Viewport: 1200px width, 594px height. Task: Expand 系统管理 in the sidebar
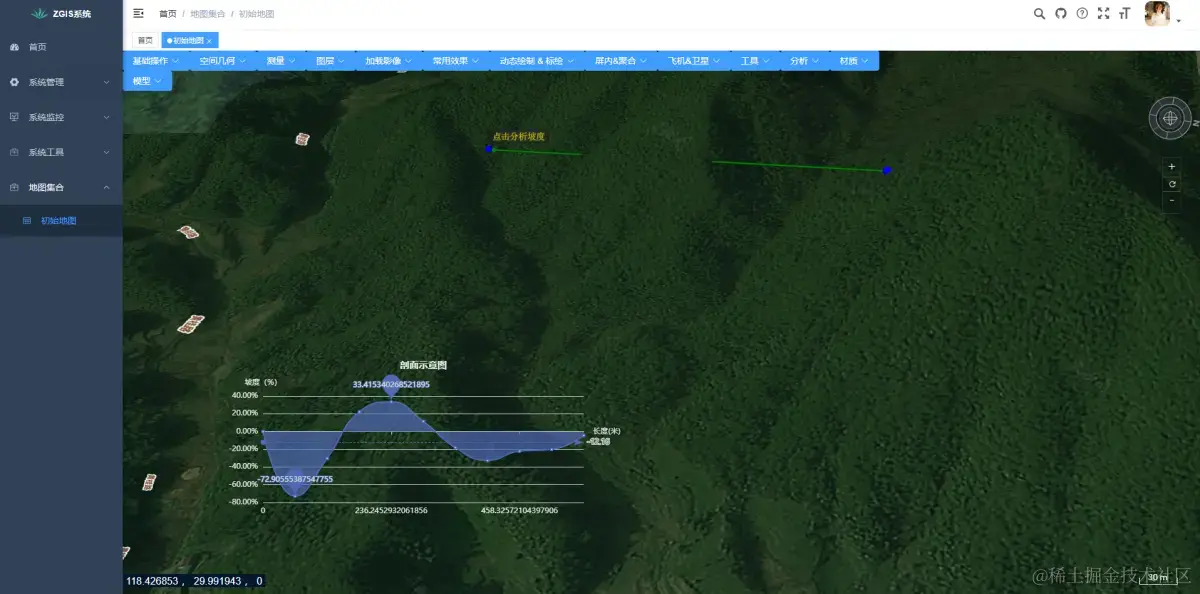pyautogui.click(x=61, y=82)
